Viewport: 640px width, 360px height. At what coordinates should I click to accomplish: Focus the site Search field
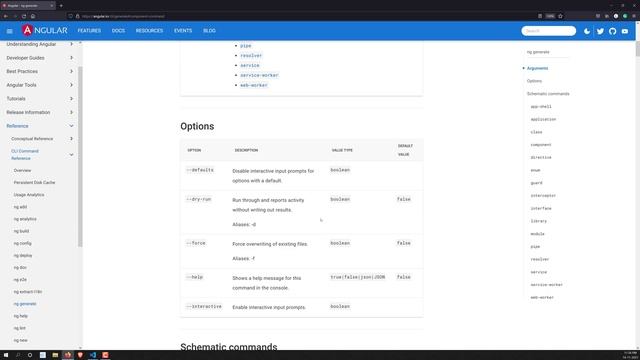click(549, 31)
